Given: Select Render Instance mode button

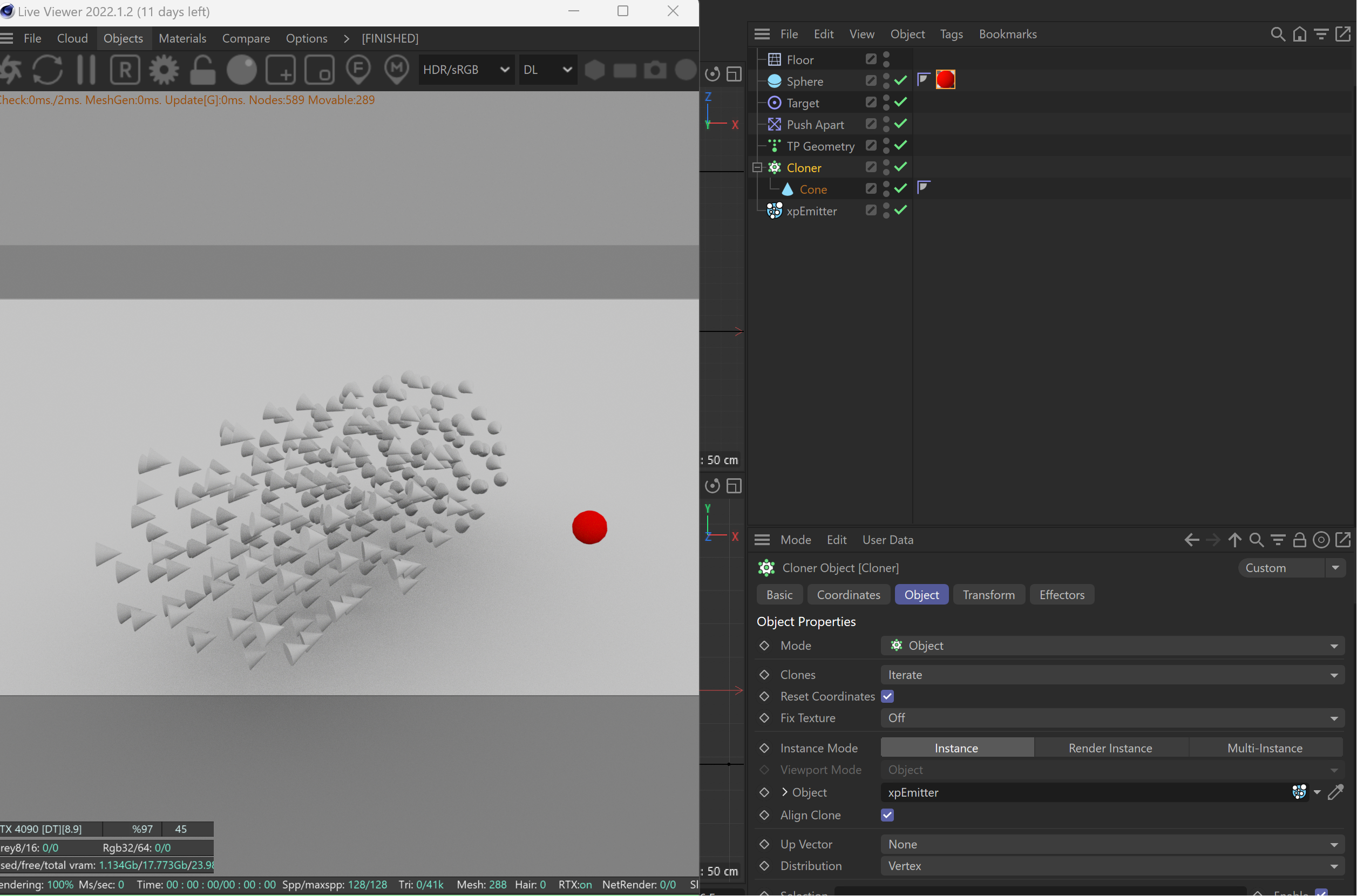Looking at the screenshot, I should pos(1110,748).
